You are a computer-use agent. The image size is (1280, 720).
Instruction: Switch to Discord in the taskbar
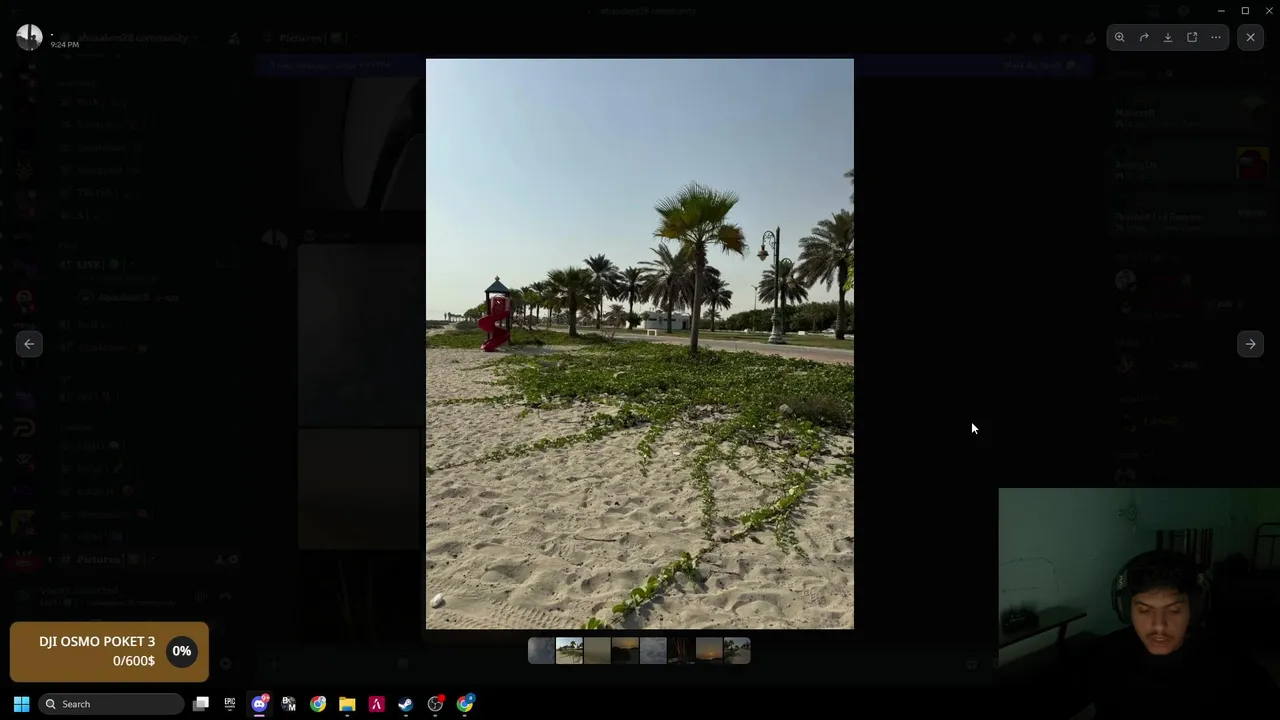pyautogui.click(x=260, y=704)
